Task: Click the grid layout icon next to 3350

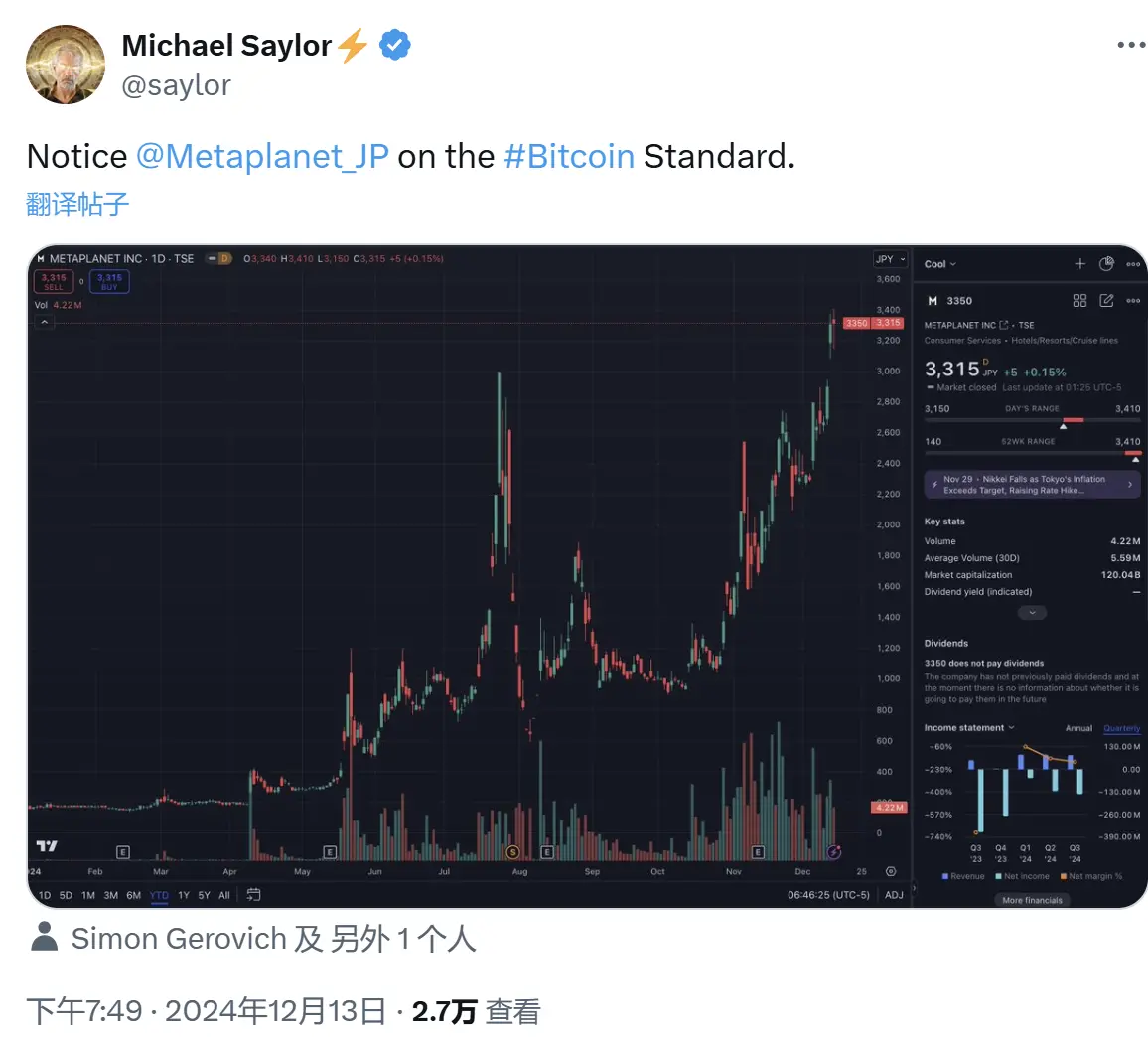Action: pos(1079,300)
